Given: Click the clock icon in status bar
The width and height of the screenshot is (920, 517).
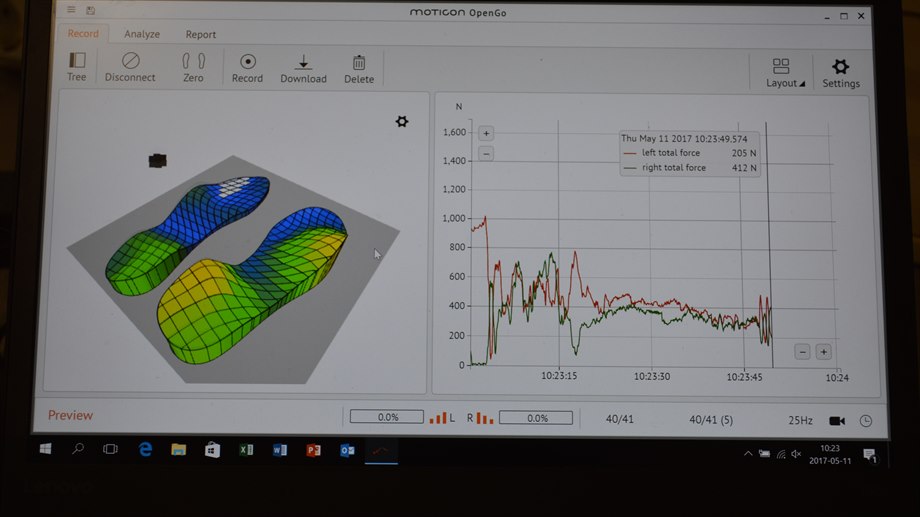Looking at the screenshot, I should coord(865,420).
